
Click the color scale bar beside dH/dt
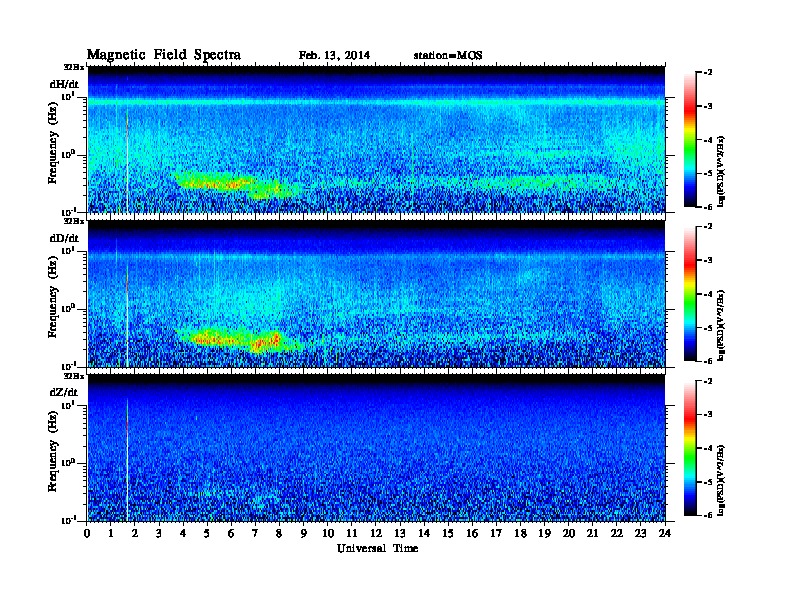pyautogui.click(x=689, y=140)
